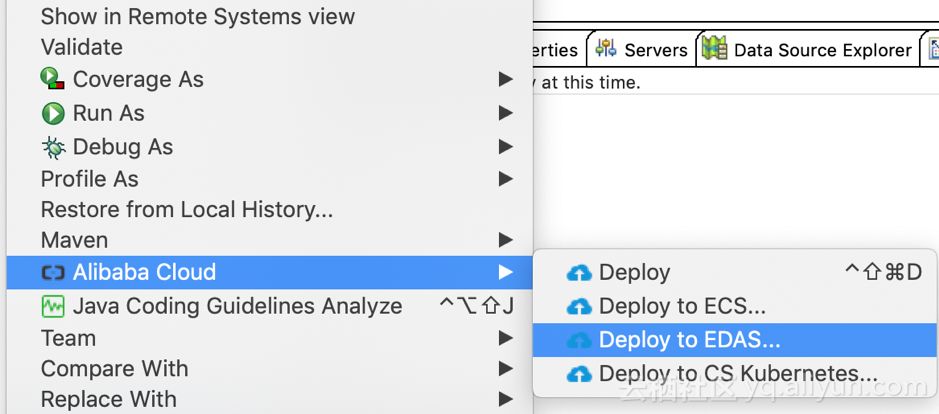
Task: Click the Servers tab icon
Action: [x=605, y=49]
